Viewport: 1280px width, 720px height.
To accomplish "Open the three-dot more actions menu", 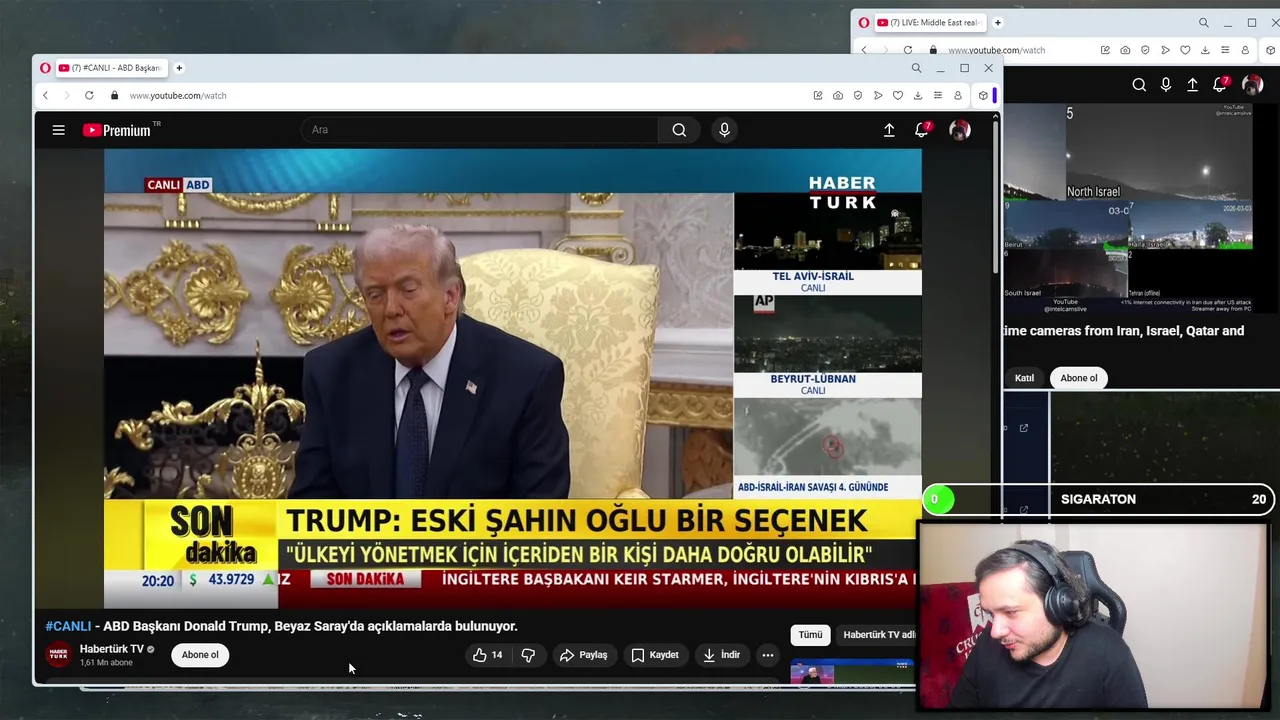I will click(x=768, y=655).
